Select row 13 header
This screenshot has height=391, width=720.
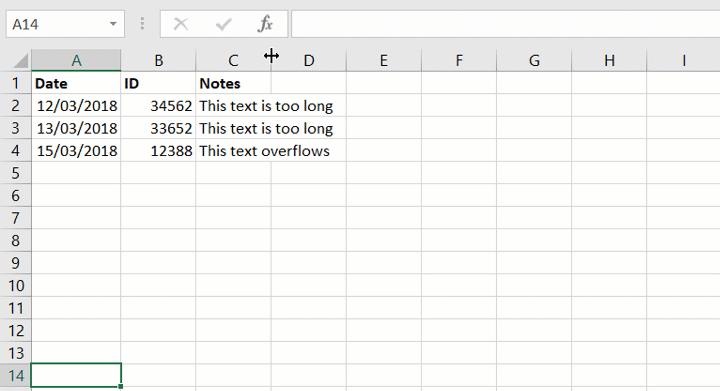[x=16, y=353]
